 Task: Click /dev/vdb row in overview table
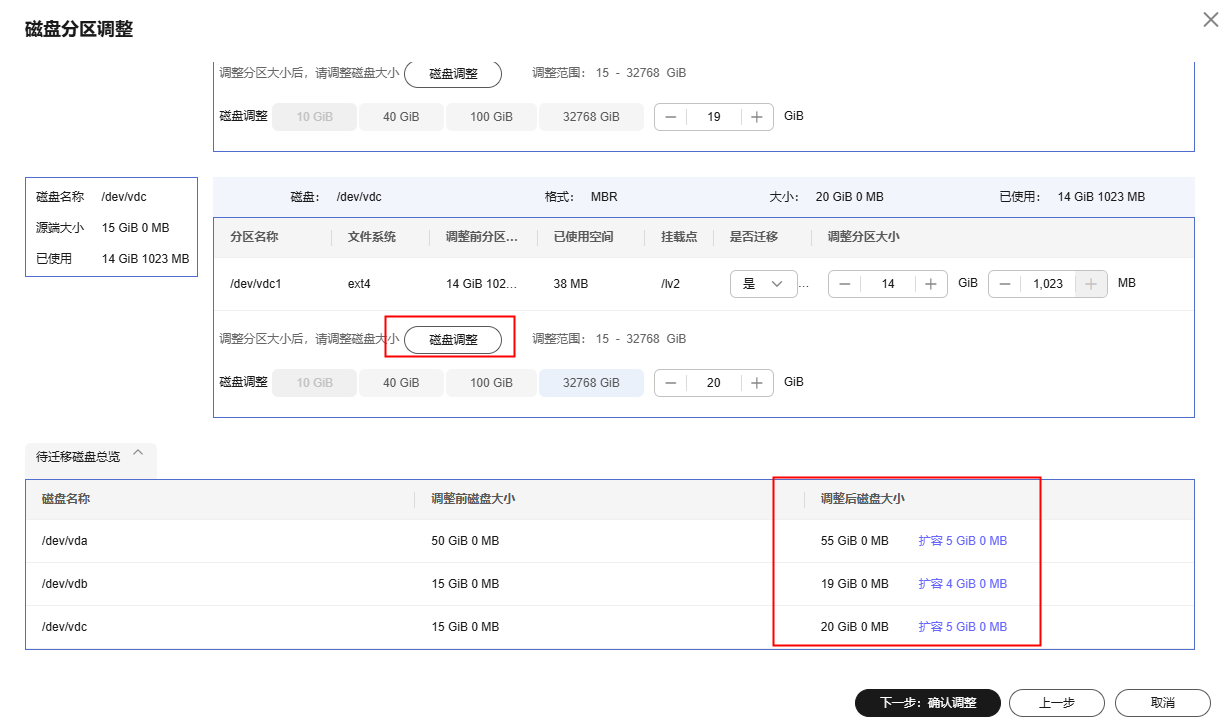click(x=610, y=584)
